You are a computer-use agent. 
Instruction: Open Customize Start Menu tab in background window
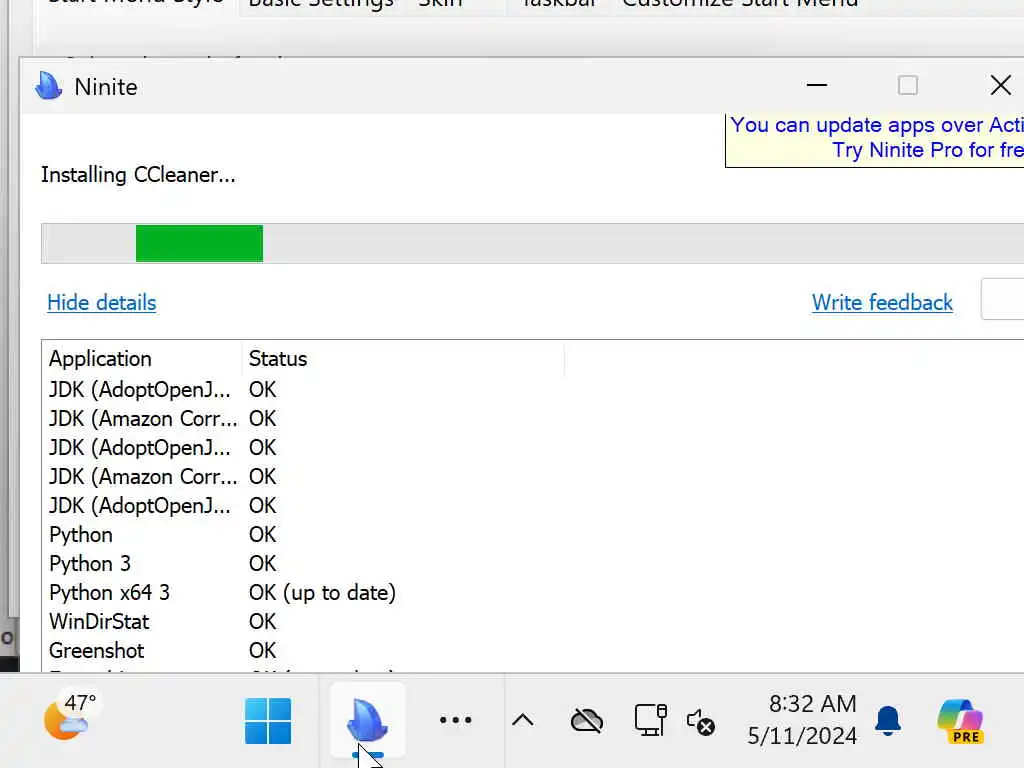(x=740, y=4)
